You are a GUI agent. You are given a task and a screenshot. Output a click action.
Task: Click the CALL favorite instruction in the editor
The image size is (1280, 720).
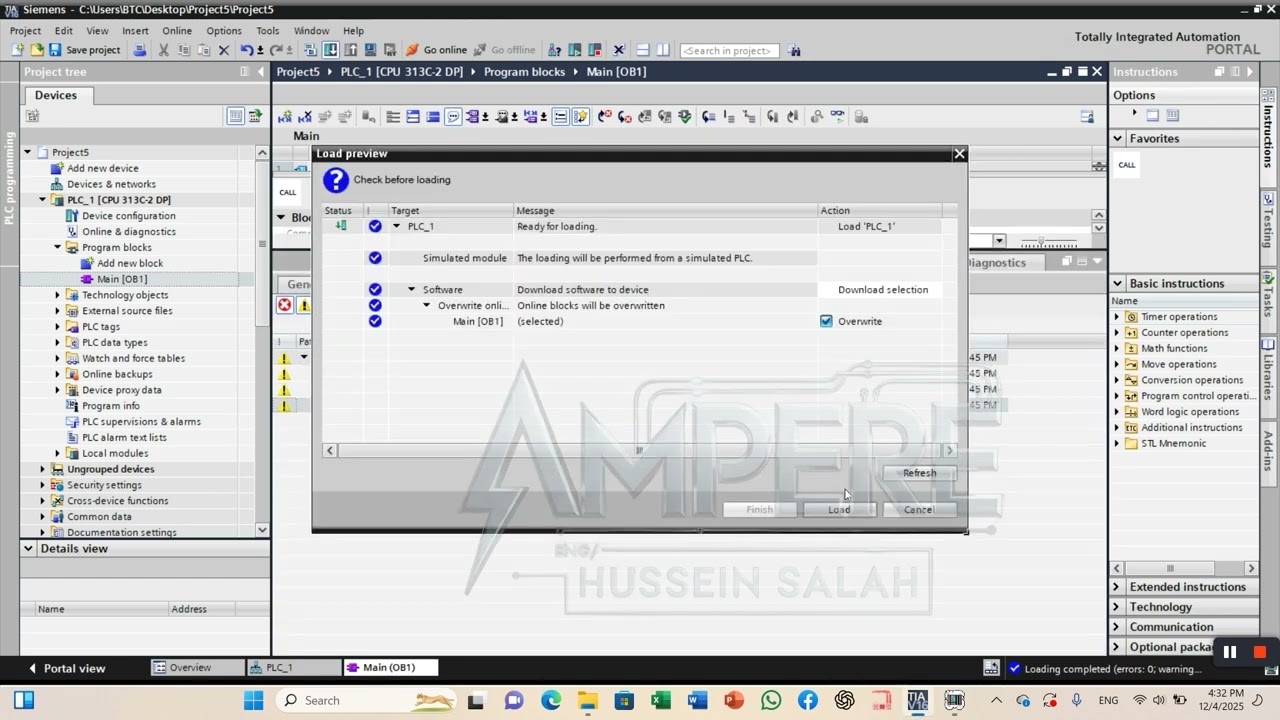click(x=288, y=192)
